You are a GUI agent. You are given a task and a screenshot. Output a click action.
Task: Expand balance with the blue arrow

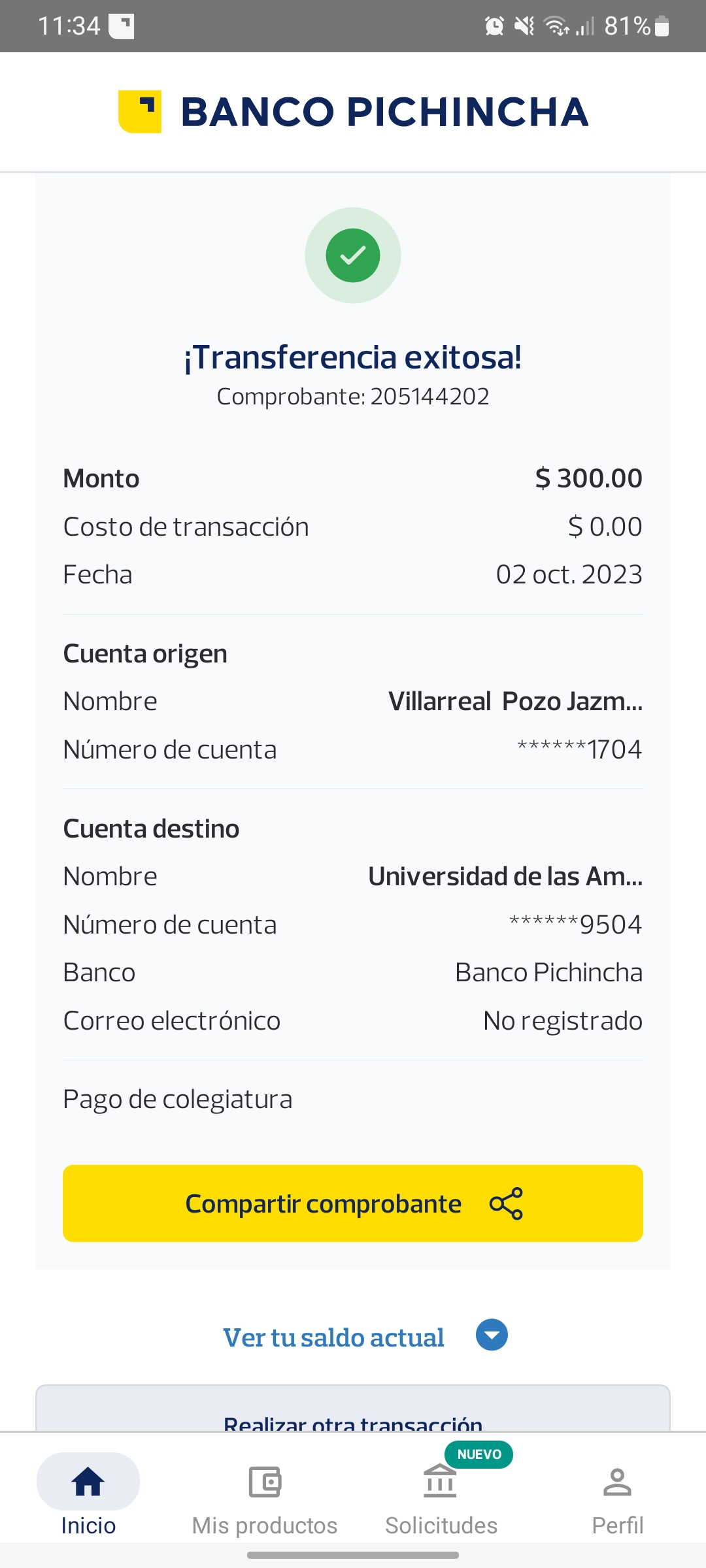[x=492, y=1335]
